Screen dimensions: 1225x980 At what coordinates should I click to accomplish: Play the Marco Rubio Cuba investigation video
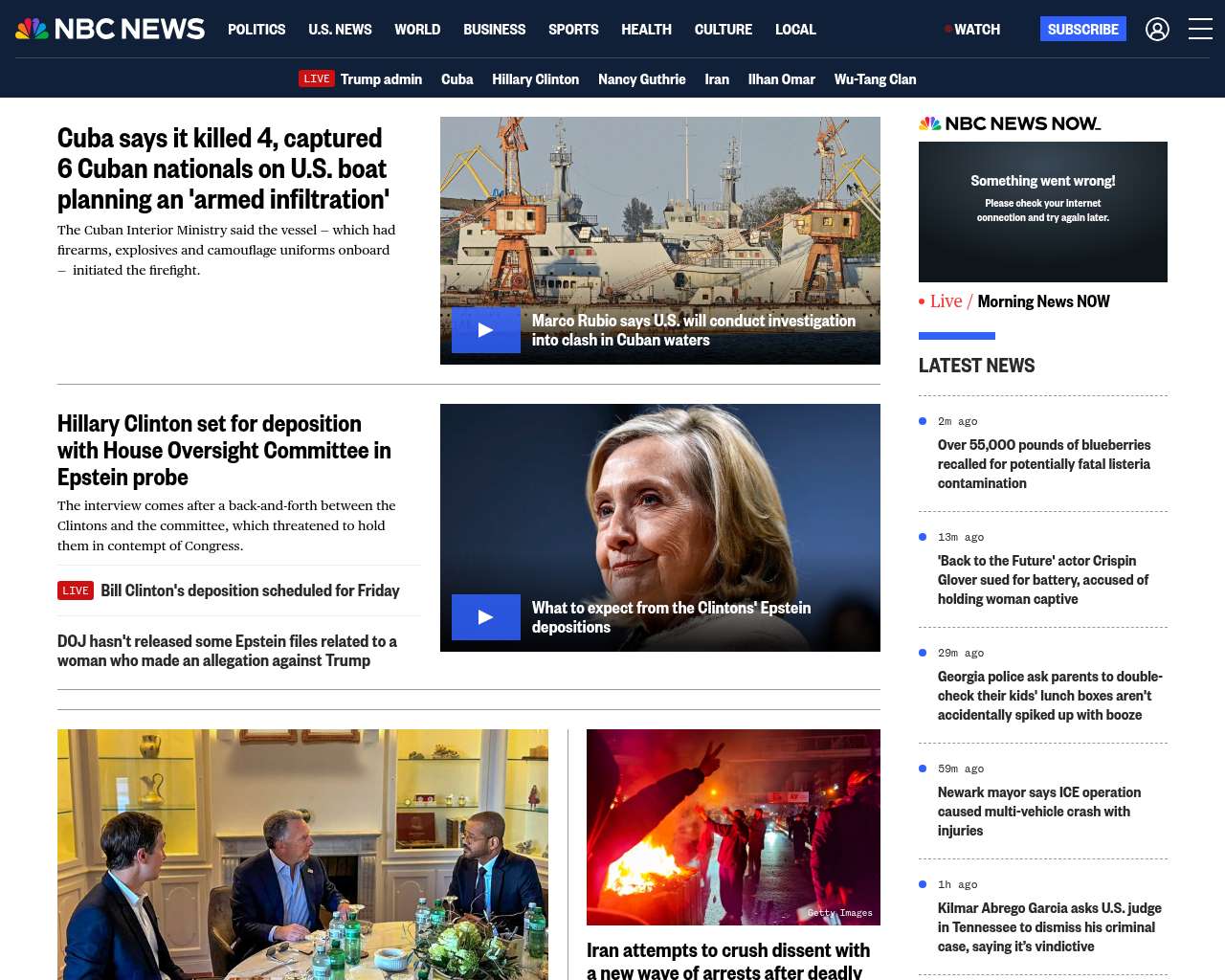[x=486, y=330]
